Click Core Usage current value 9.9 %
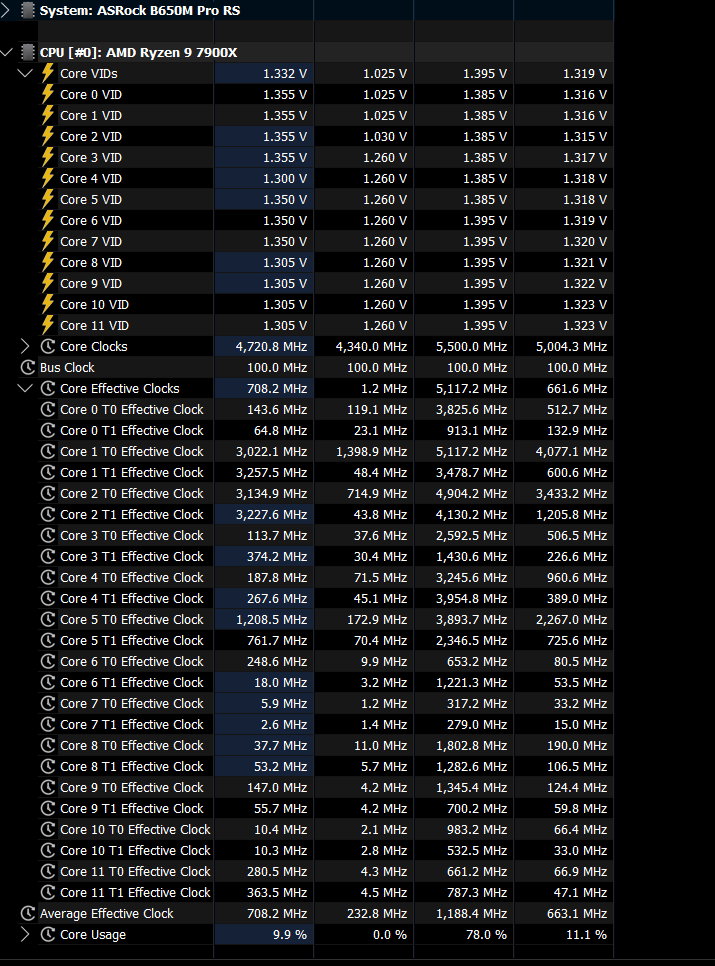Image resolution: width=715 pixels, height=966 pixels. click(290, 934)
